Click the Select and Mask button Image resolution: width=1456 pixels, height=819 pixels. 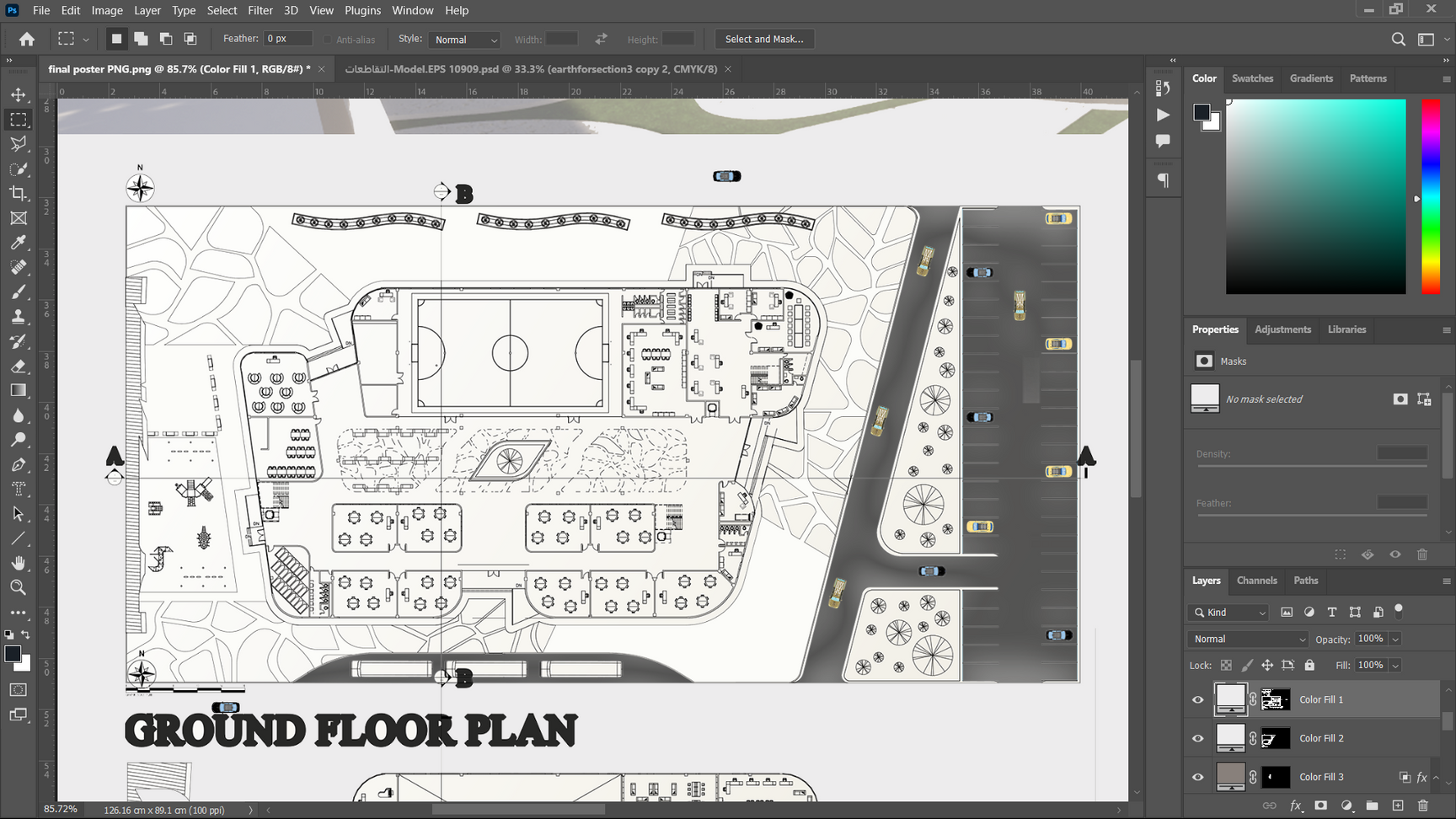763,39
